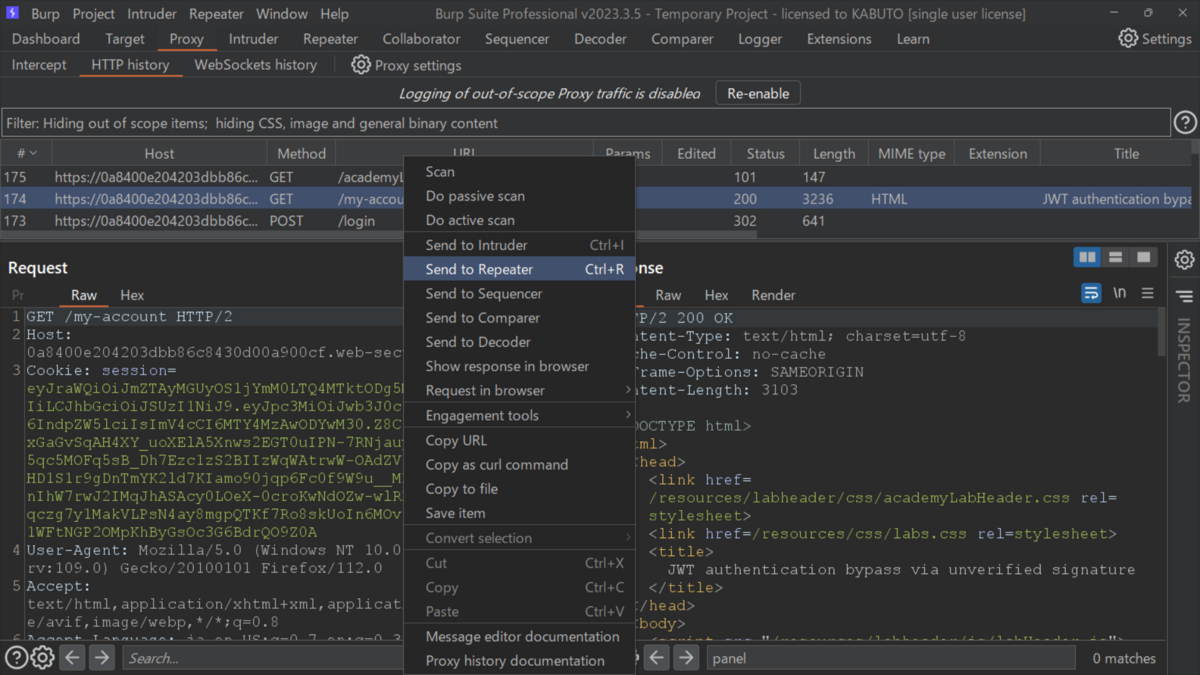Open the filter help question mark icon
The image size is (1200, 675).
click(1185, 123)
